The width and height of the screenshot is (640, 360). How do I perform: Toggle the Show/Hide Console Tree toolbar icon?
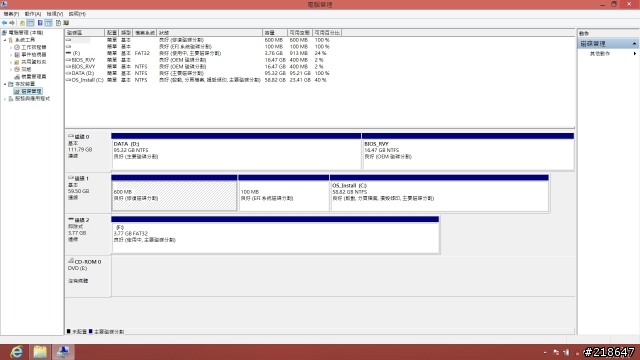pos(30,23)
